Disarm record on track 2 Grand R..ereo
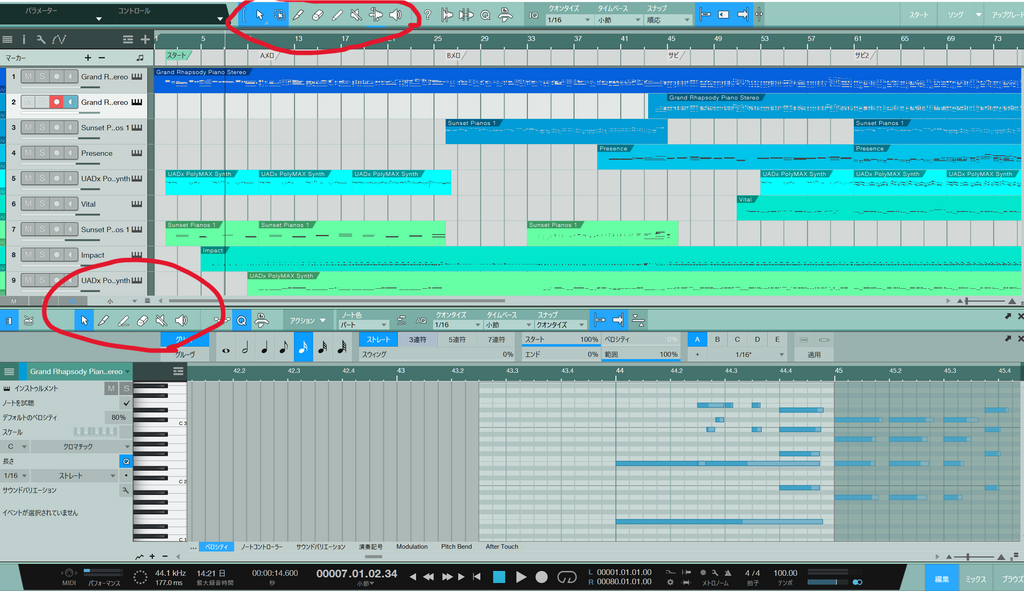Viewport: 1024px width, 591px height. 57,102
